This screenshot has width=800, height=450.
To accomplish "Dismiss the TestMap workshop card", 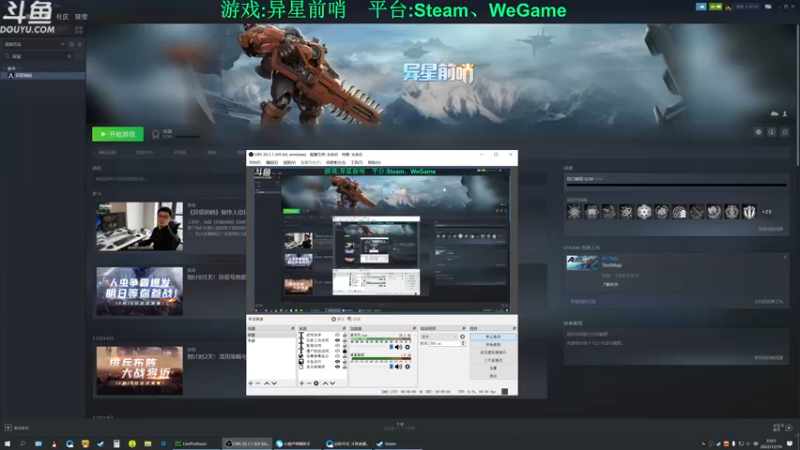I will point(785,257).
